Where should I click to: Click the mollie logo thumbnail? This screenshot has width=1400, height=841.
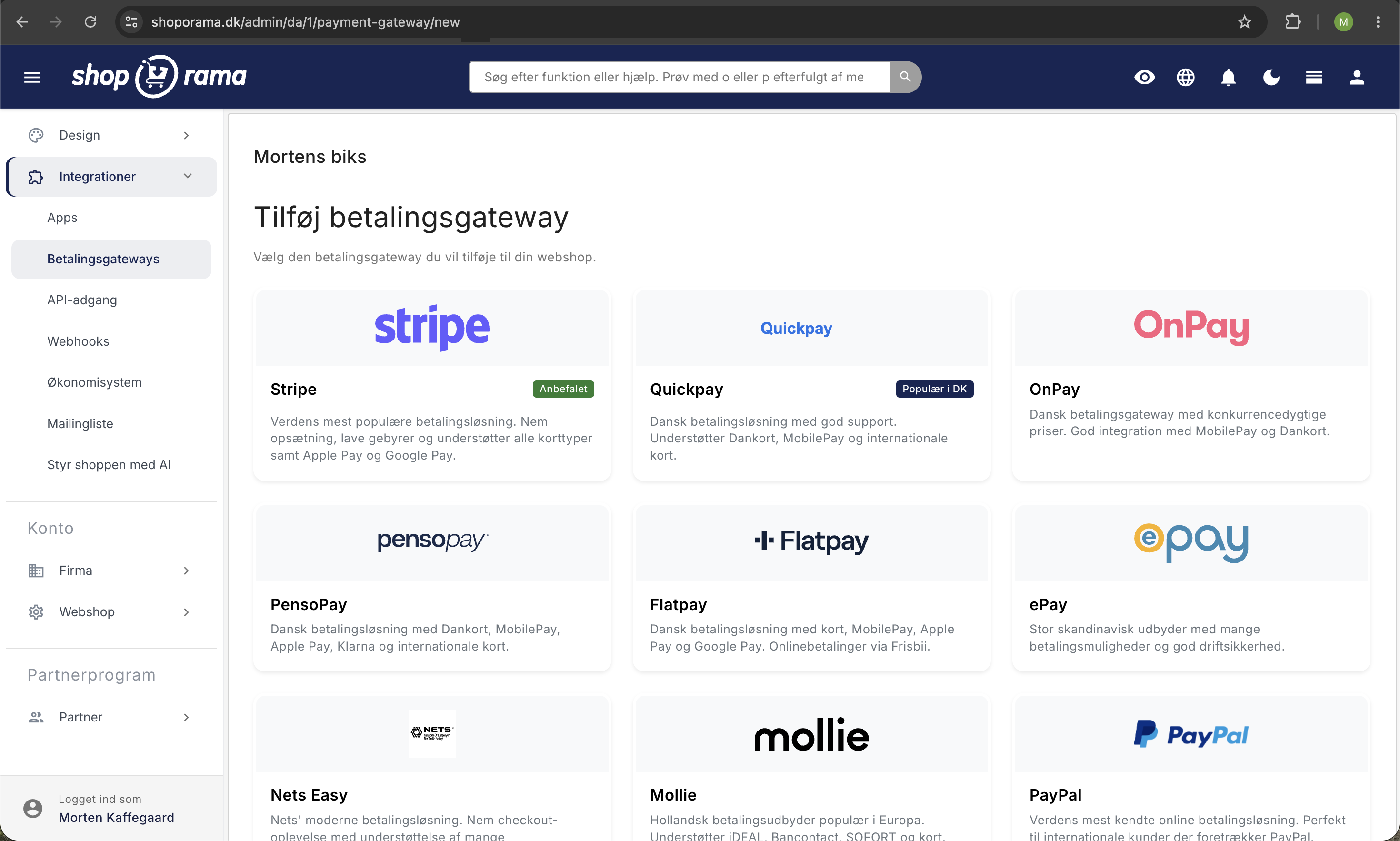pos(811,734)
